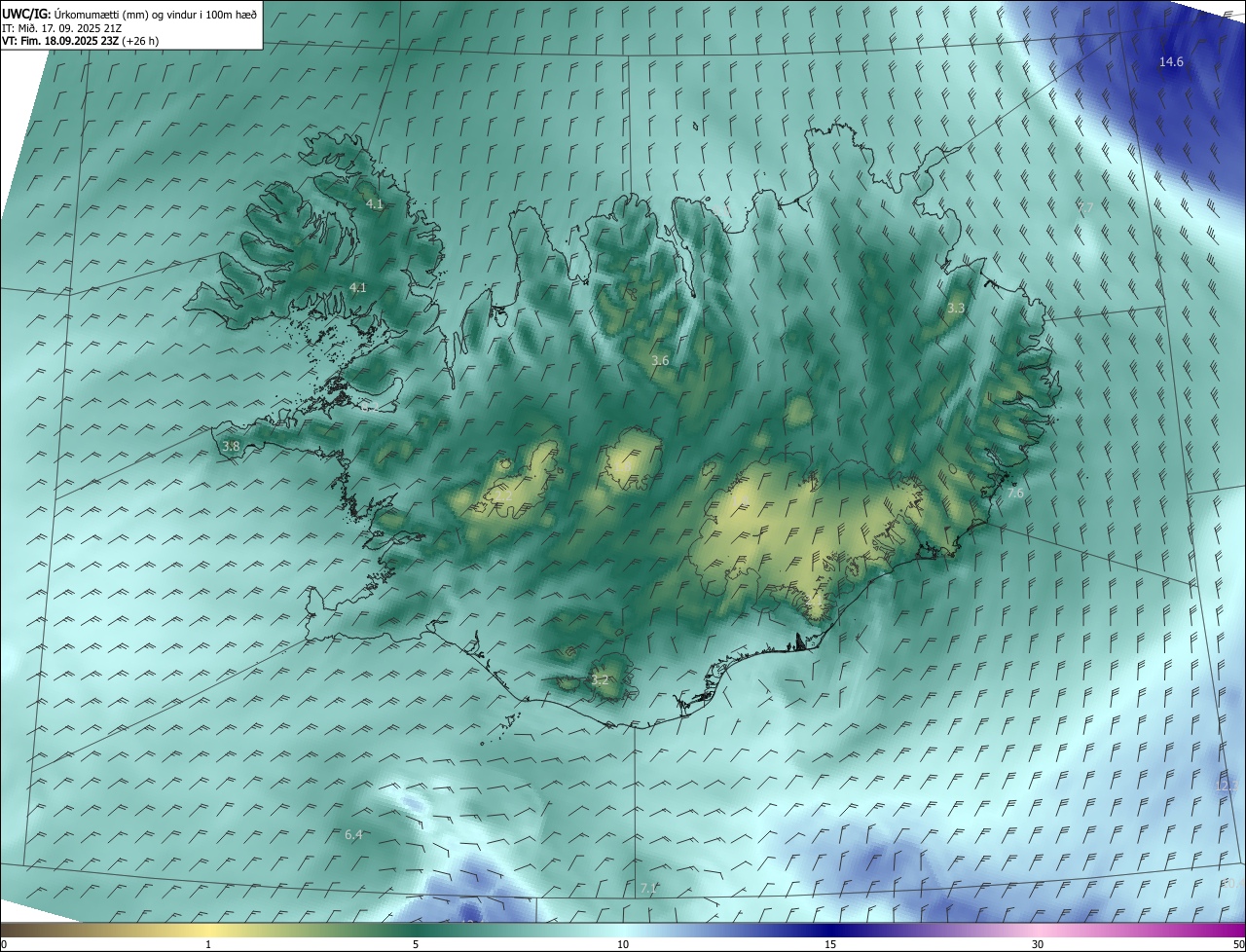Click the '30' tick on the color scale

1038,944
